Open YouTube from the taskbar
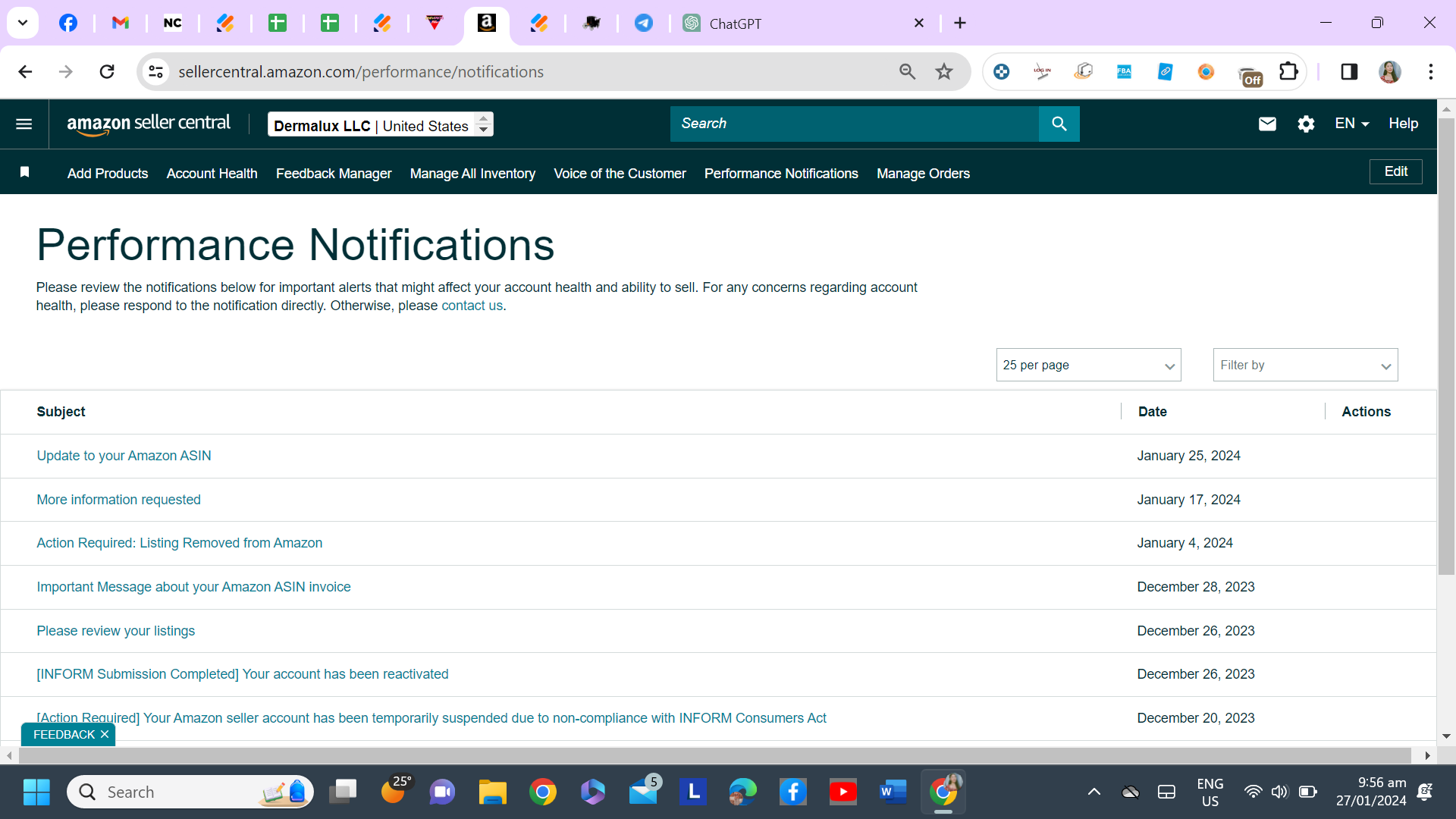Screen dimensions: 1456x819 [x=843, y=792]
